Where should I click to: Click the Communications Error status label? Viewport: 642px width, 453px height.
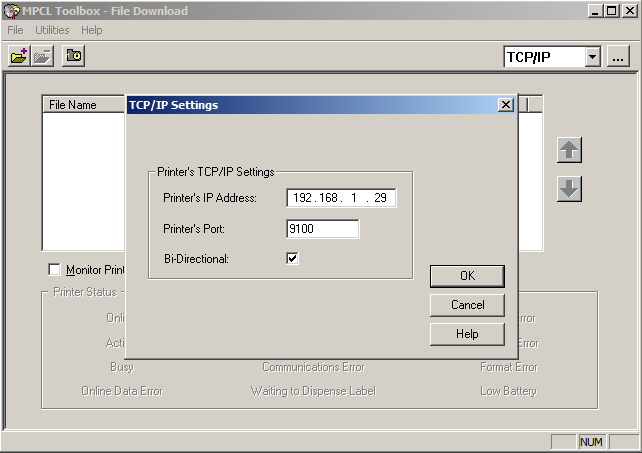pyautogui.click(x=313, y=367)
